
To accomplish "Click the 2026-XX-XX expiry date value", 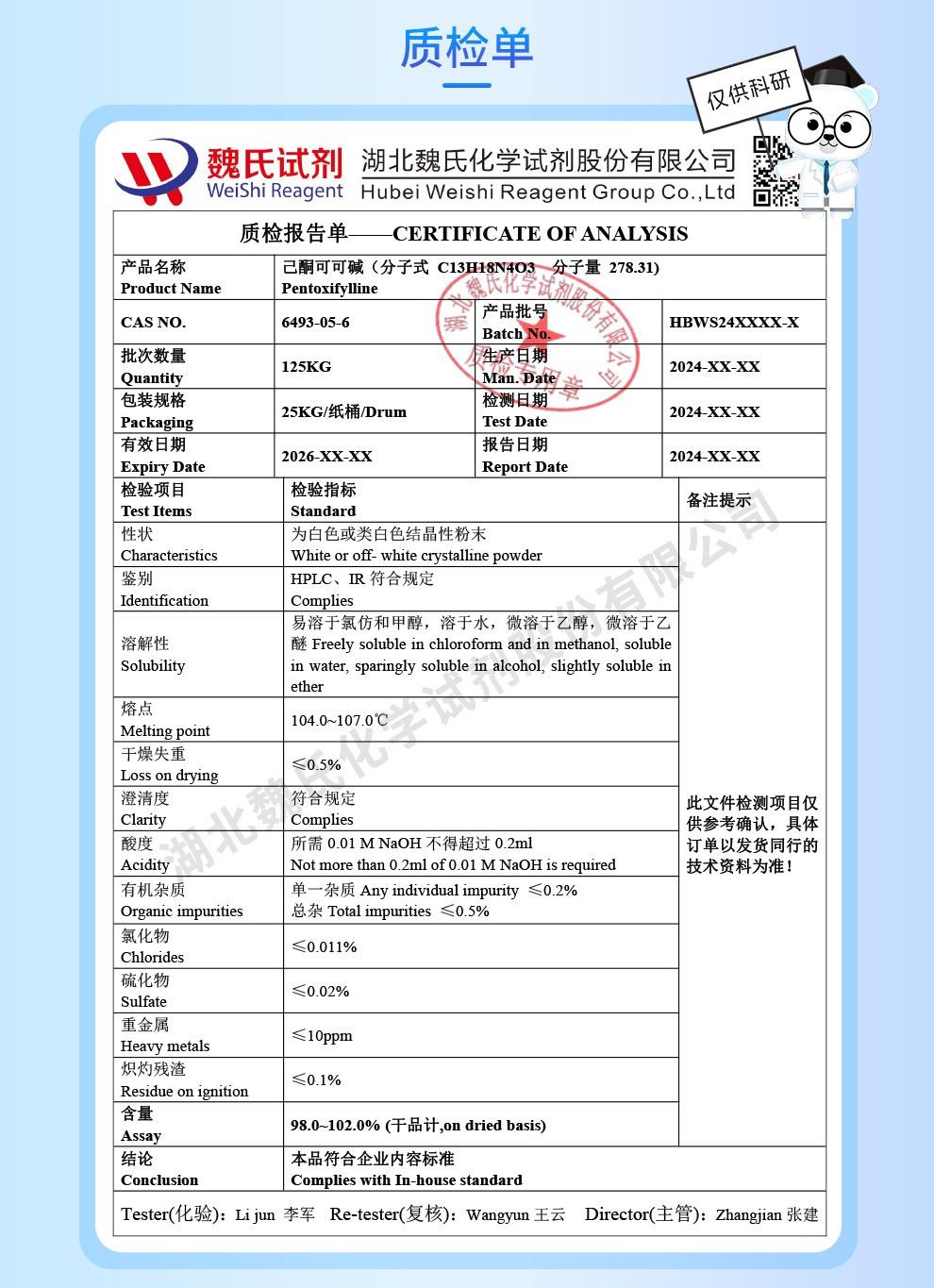I will point(326,457).
